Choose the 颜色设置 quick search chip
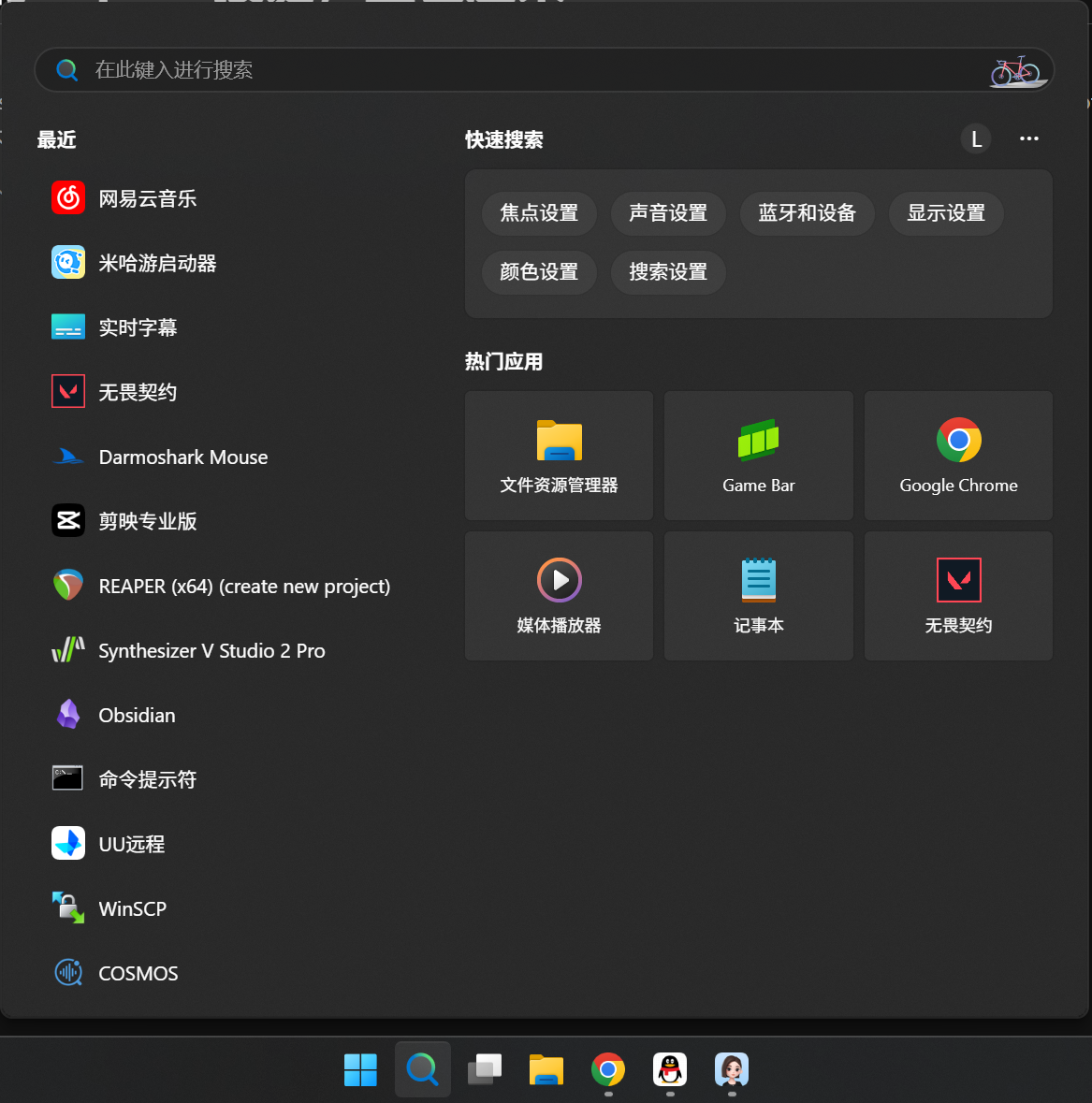Image resolution: width=1092 pixels, height=1103 pixels. 540,272
